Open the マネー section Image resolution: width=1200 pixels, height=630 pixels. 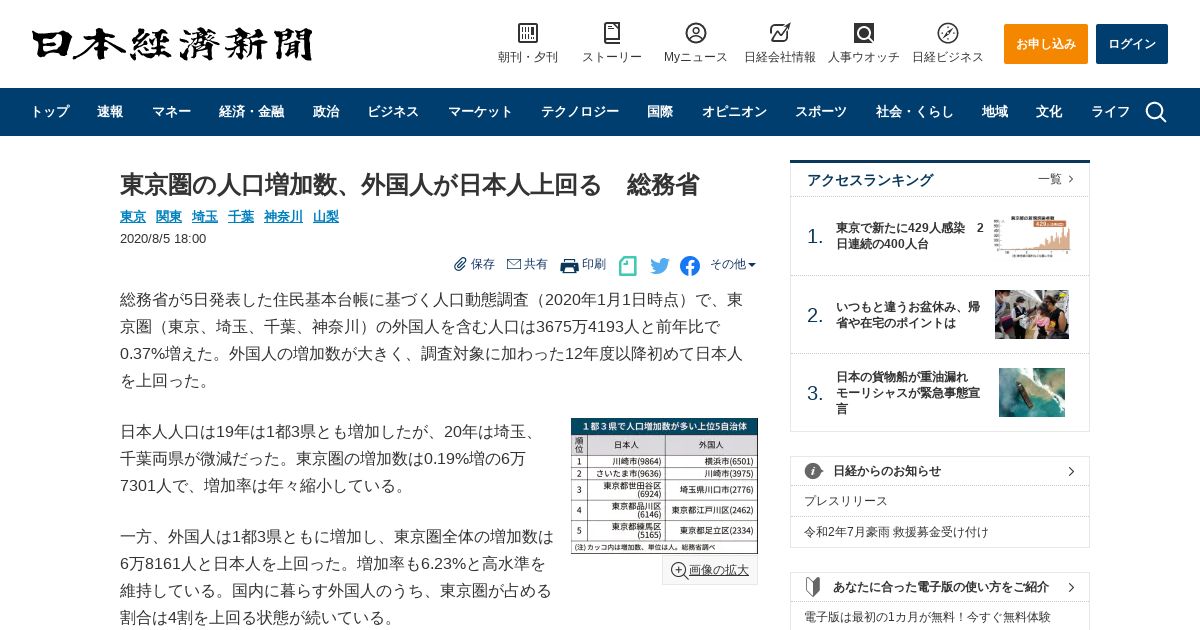pyautogui.click(x=171, y=112)
